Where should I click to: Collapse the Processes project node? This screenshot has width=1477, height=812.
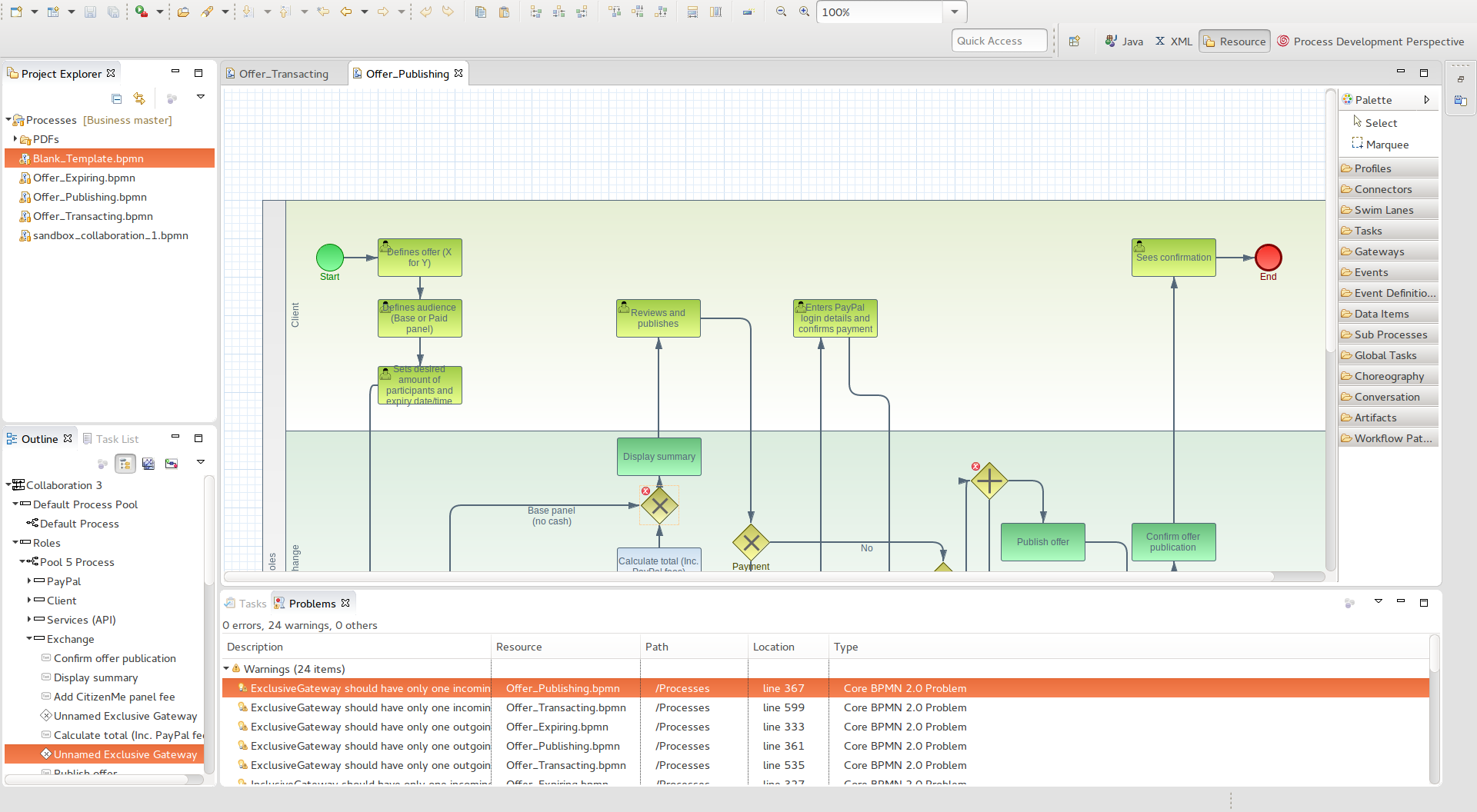click(8, 119)
